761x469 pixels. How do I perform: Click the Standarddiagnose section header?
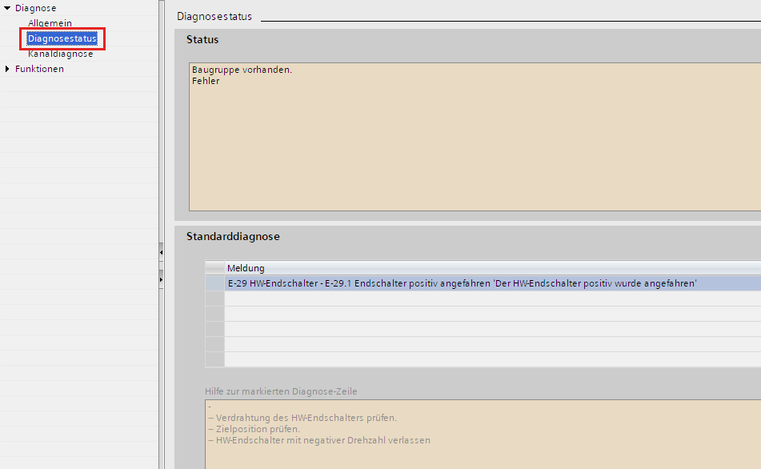tap(233, 237)
